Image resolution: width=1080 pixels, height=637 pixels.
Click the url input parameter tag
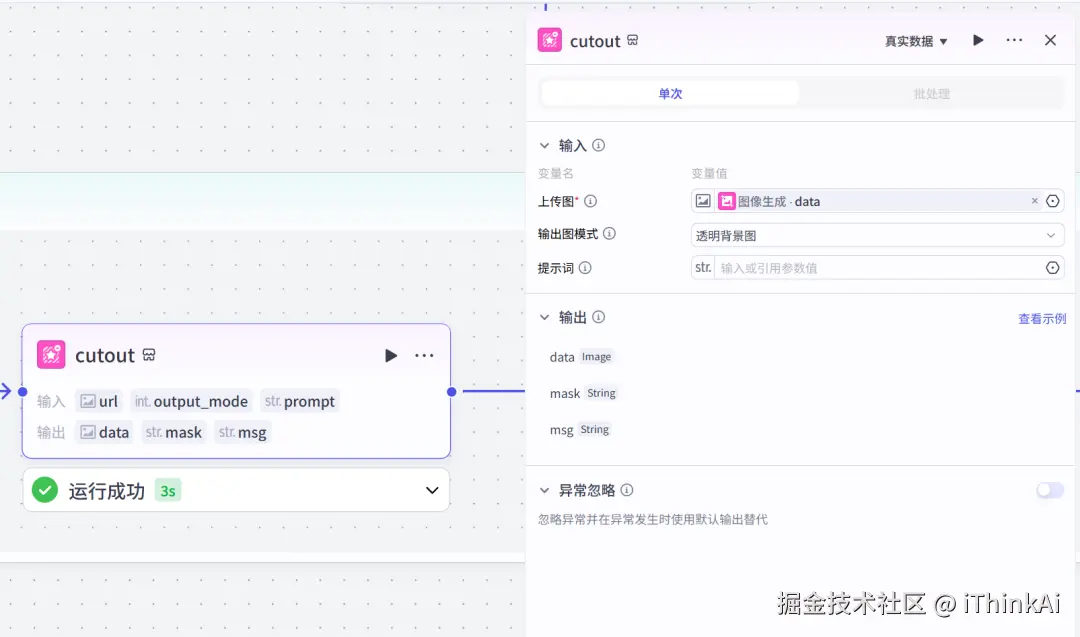coord(99,401)
